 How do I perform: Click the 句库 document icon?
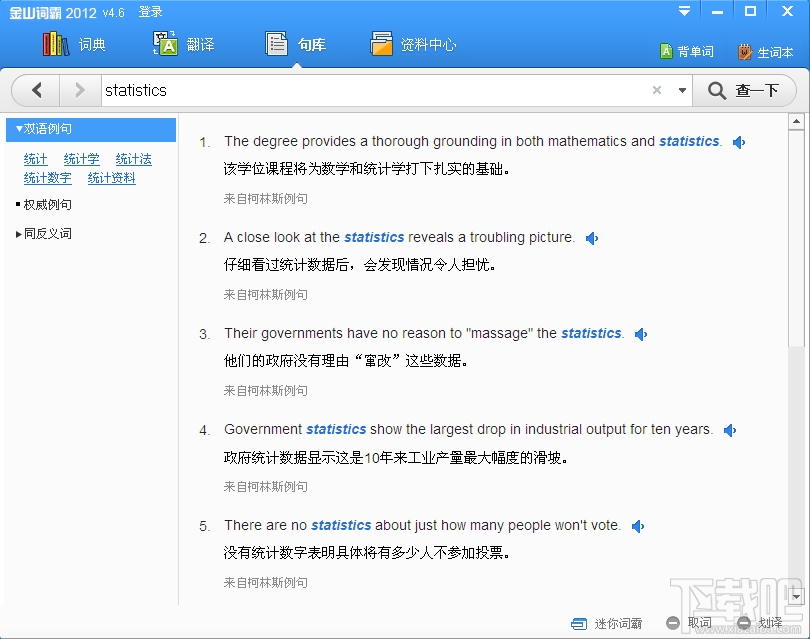(276, 44)
